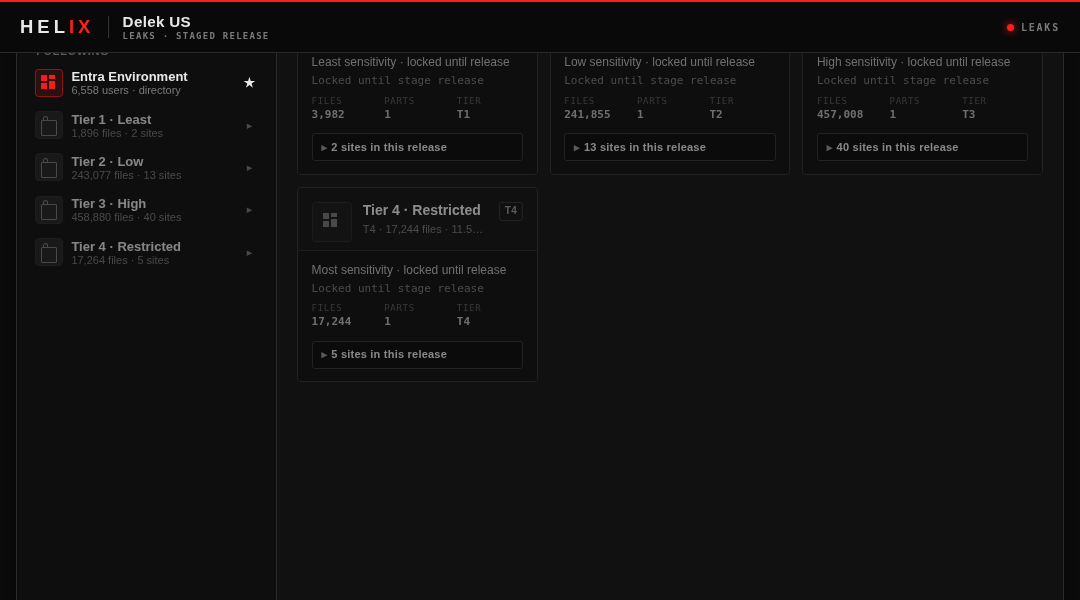Viewport: 1080px width, 600px height.
Task: Expand 40 sites in this release
Action: [x=922, y=147]
